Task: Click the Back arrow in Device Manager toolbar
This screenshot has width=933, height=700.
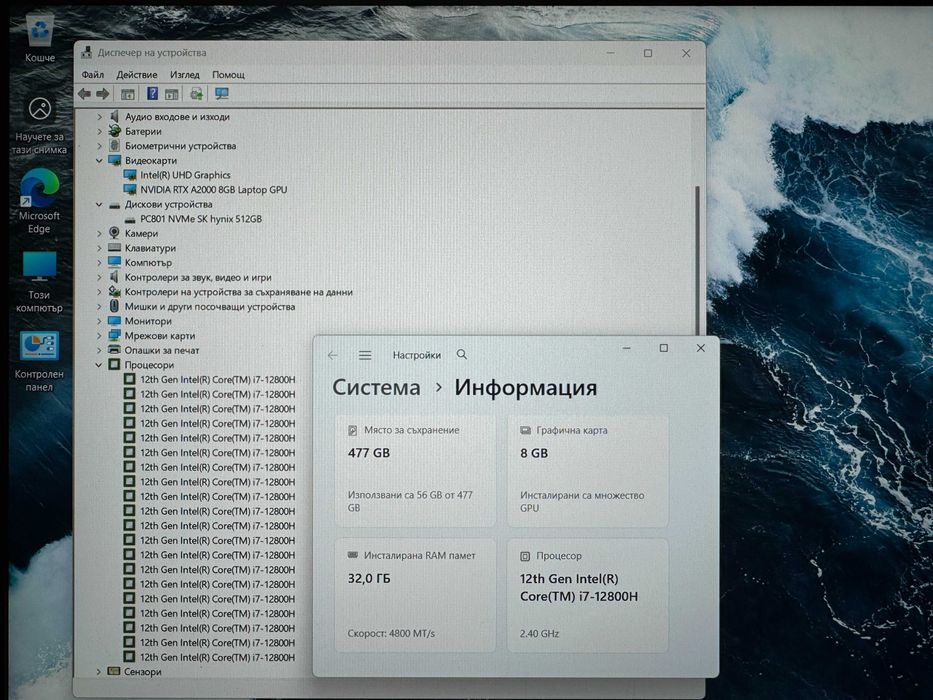Action: pos(84,93)
